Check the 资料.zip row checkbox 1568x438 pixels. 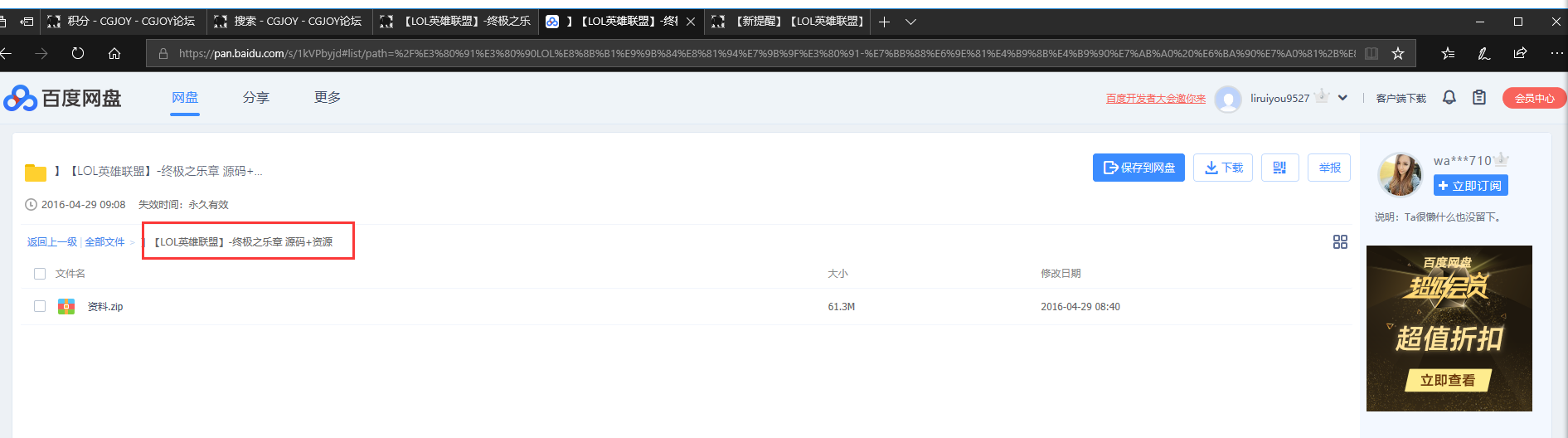40,306
